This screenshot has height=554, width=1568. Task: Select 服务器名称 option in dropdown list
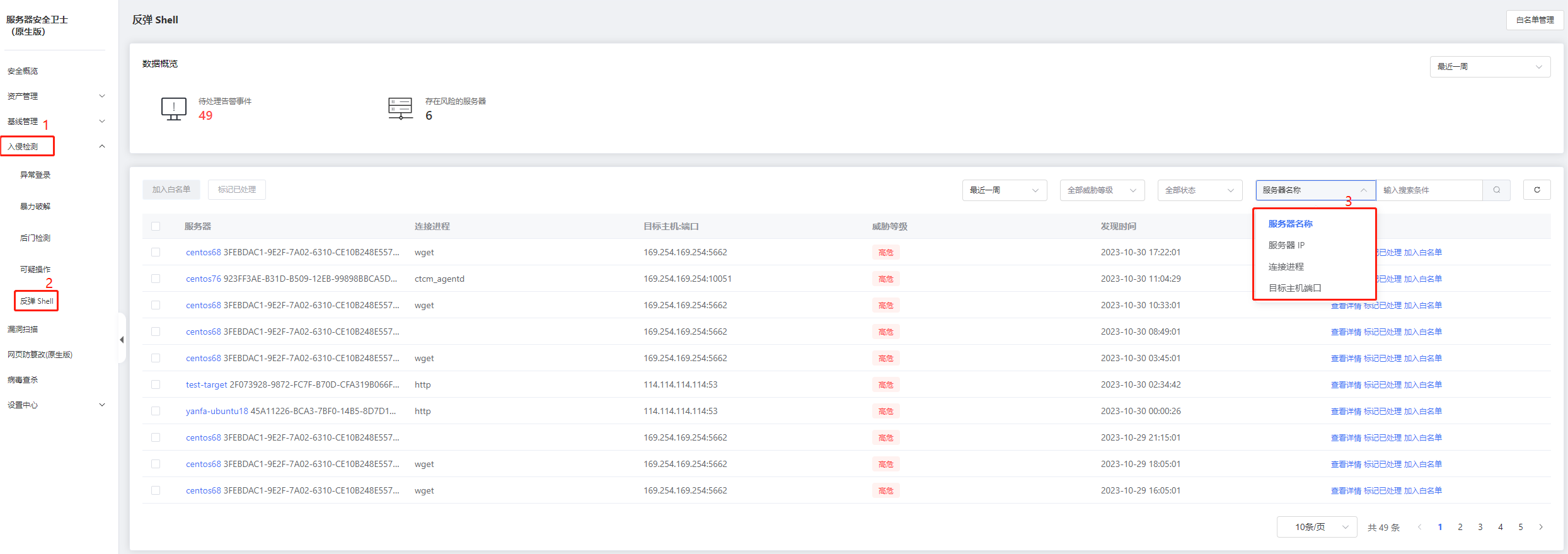(1290, 224)
